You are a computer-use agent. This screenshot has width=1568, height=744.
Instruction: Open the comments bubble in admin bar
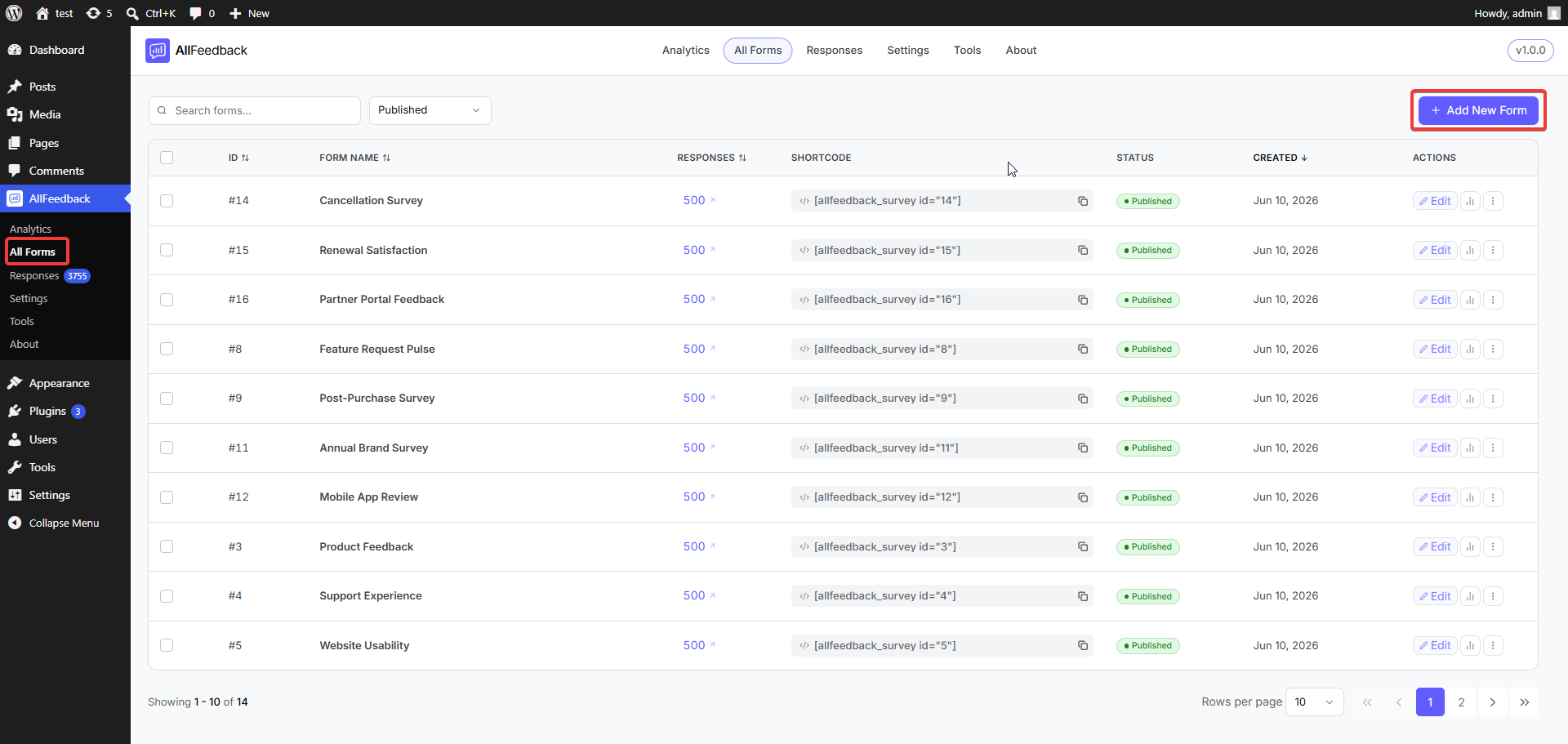(203, 13)
